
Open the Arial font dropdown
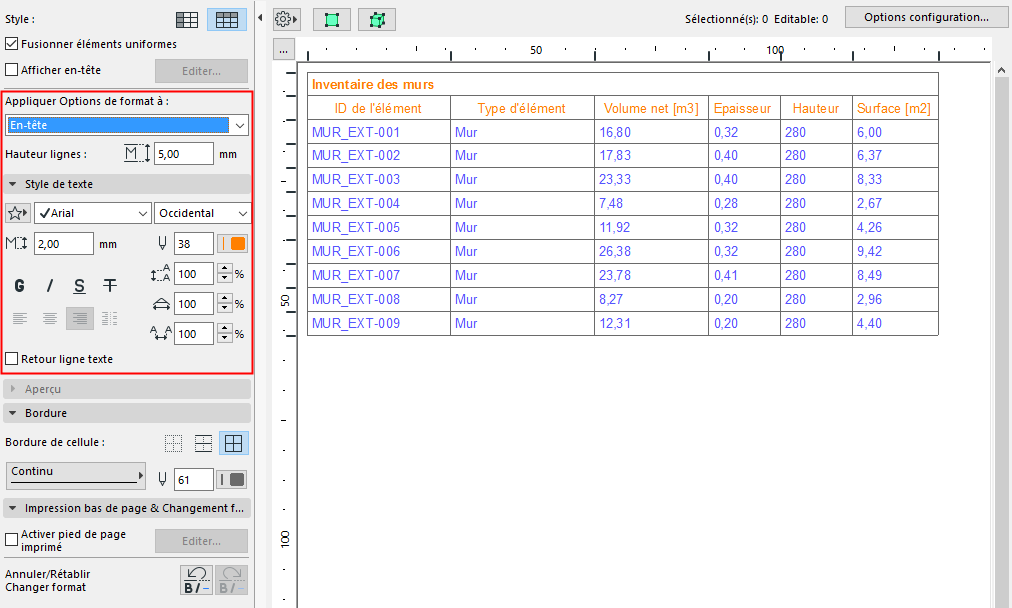click(x=92, y=213)
